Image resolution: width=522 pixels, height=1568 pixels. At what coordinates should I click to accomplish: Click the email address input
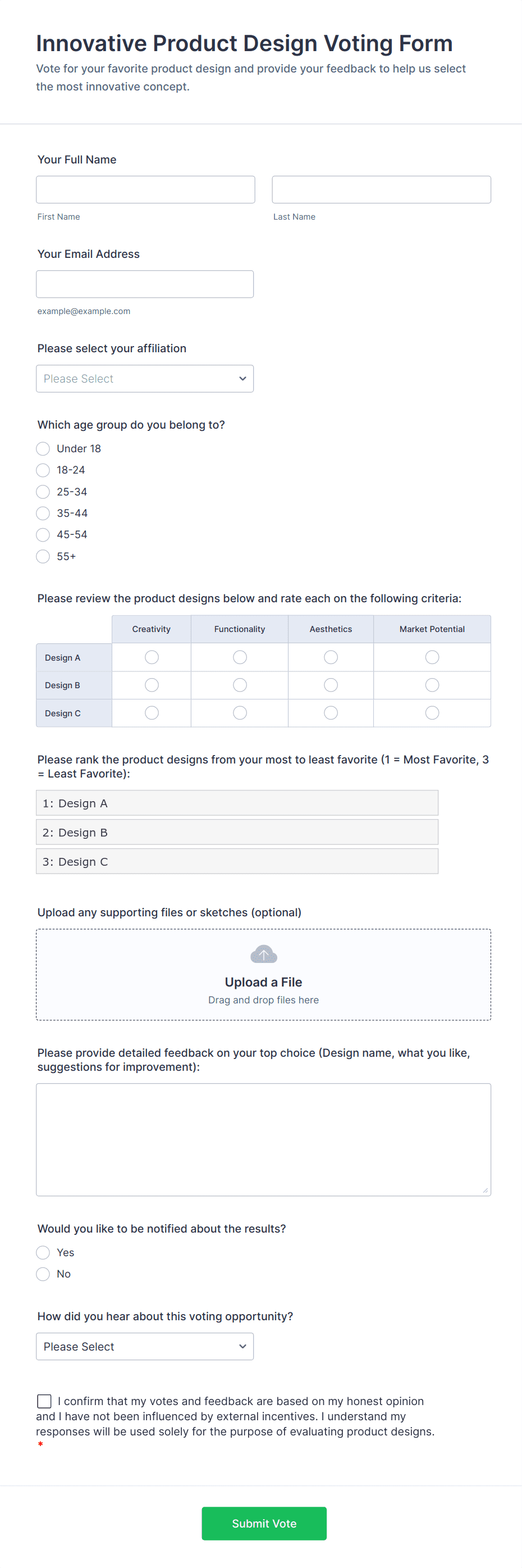coord(145,284)
